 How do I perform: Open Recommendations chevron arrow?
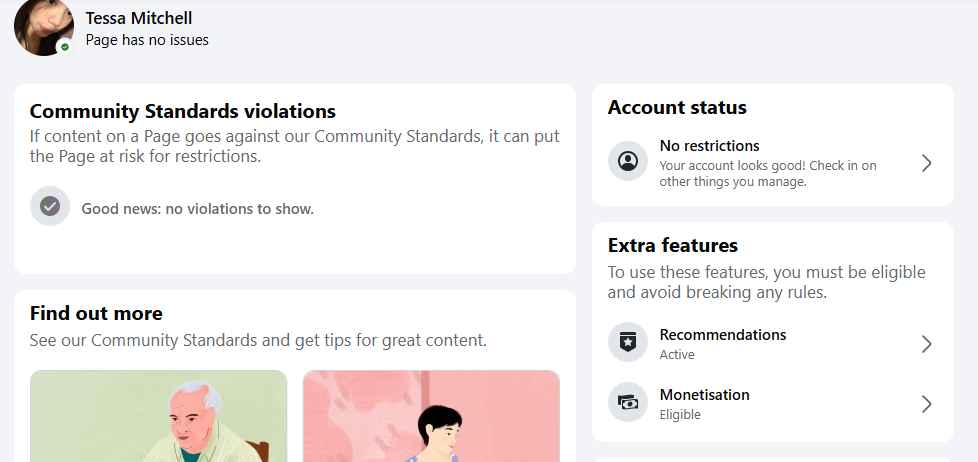(927, 344)
